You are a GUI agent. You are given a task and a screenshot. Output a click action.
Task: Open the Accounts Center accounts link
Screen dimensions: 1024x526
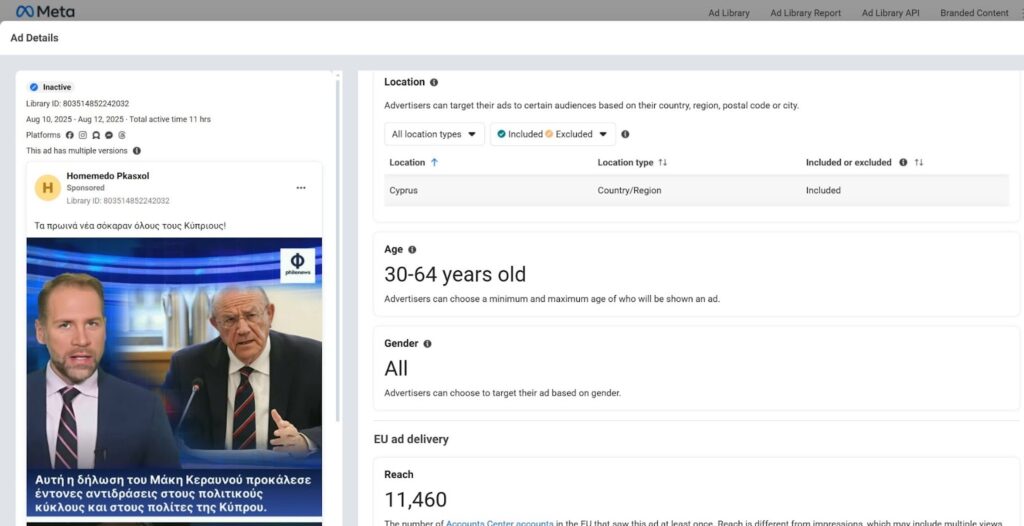[500, 523]
